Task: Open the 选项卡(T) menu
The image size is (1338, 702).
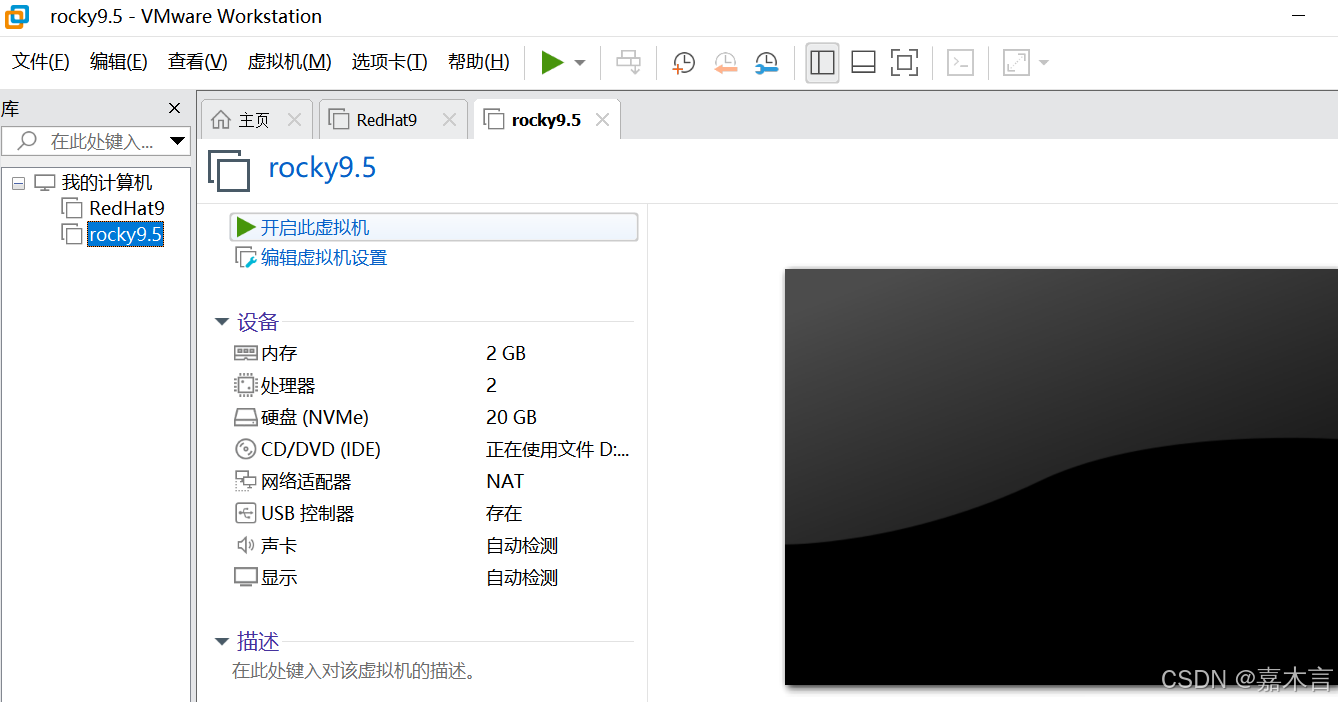Action: (390, 62)
